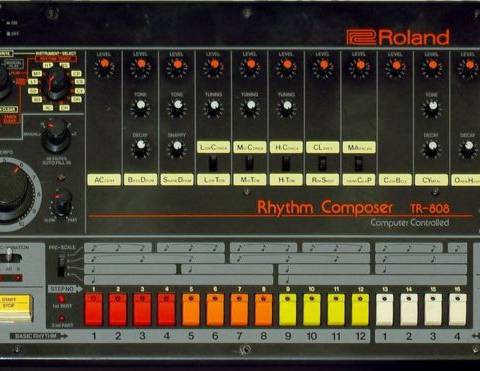This screenshot has height=371, width=480.
Task: Flip the Hi Conga / Hi Tom switch
Action: click(286, 163)
